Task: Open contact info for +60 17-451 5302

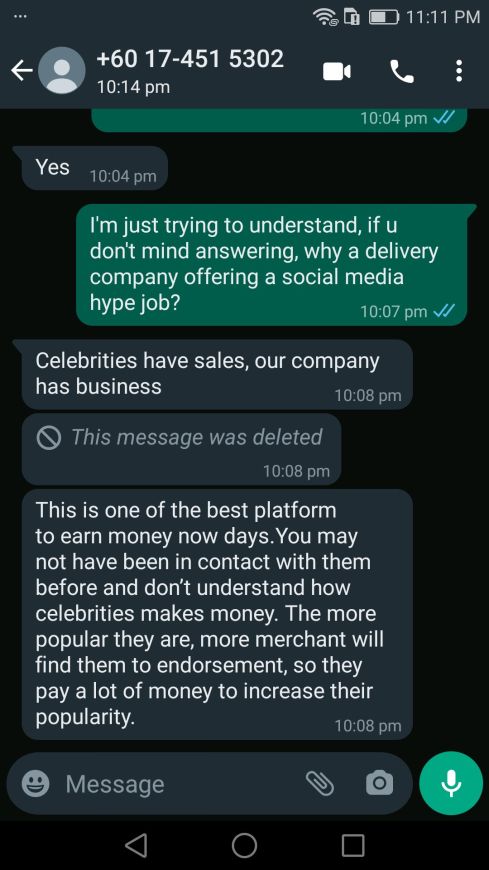Action: [190, 59]
